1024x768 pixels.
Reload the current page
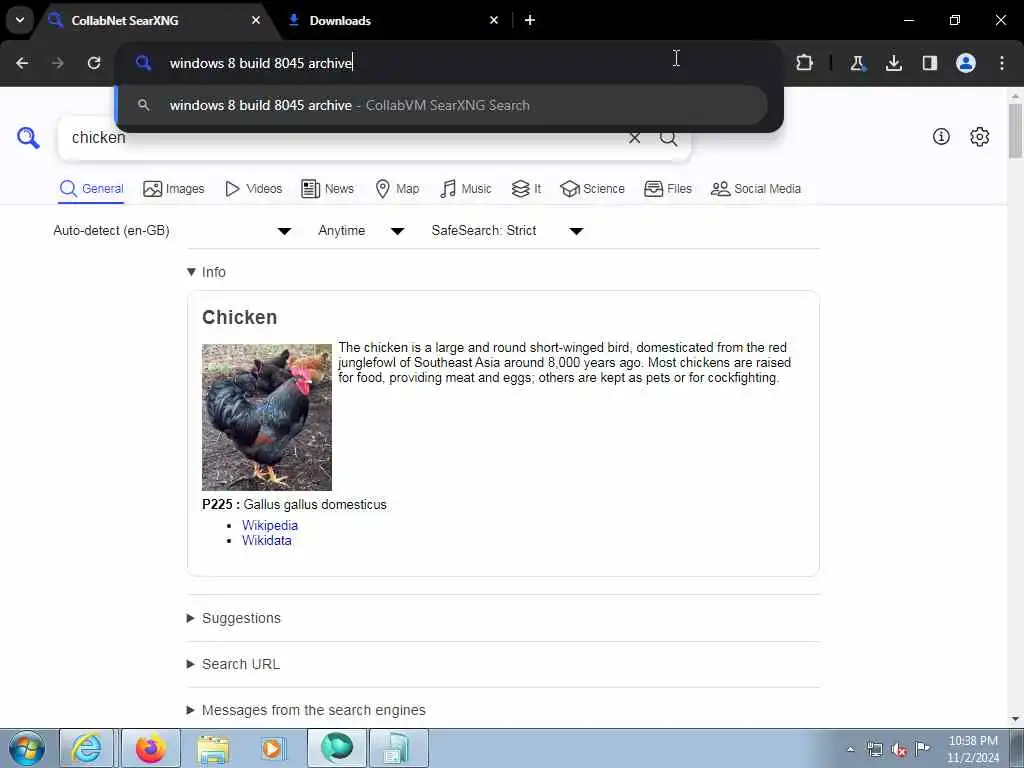tap(94, 63)
